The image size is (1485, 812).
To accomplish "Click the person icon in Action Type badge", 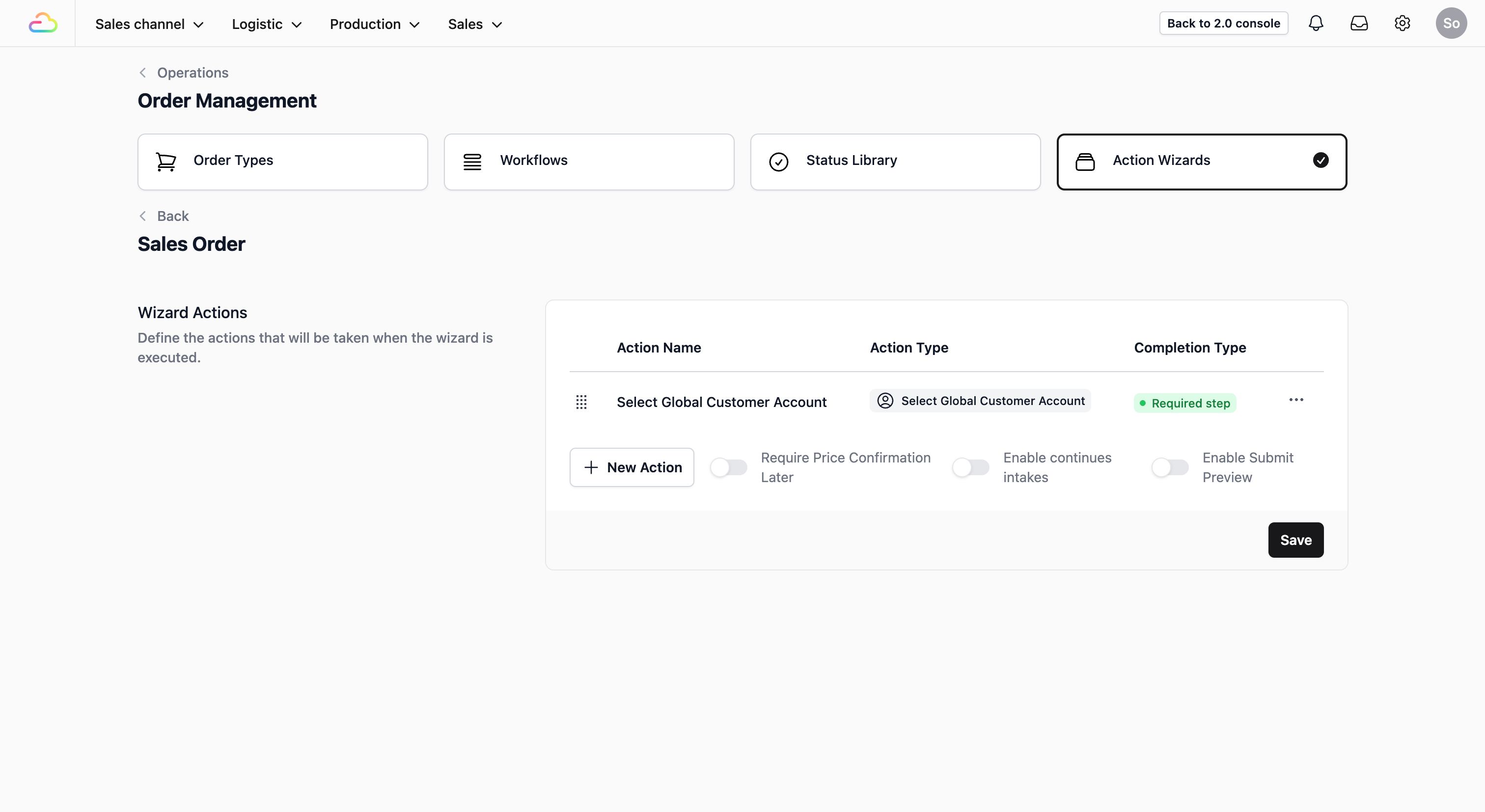I will 885,401.
